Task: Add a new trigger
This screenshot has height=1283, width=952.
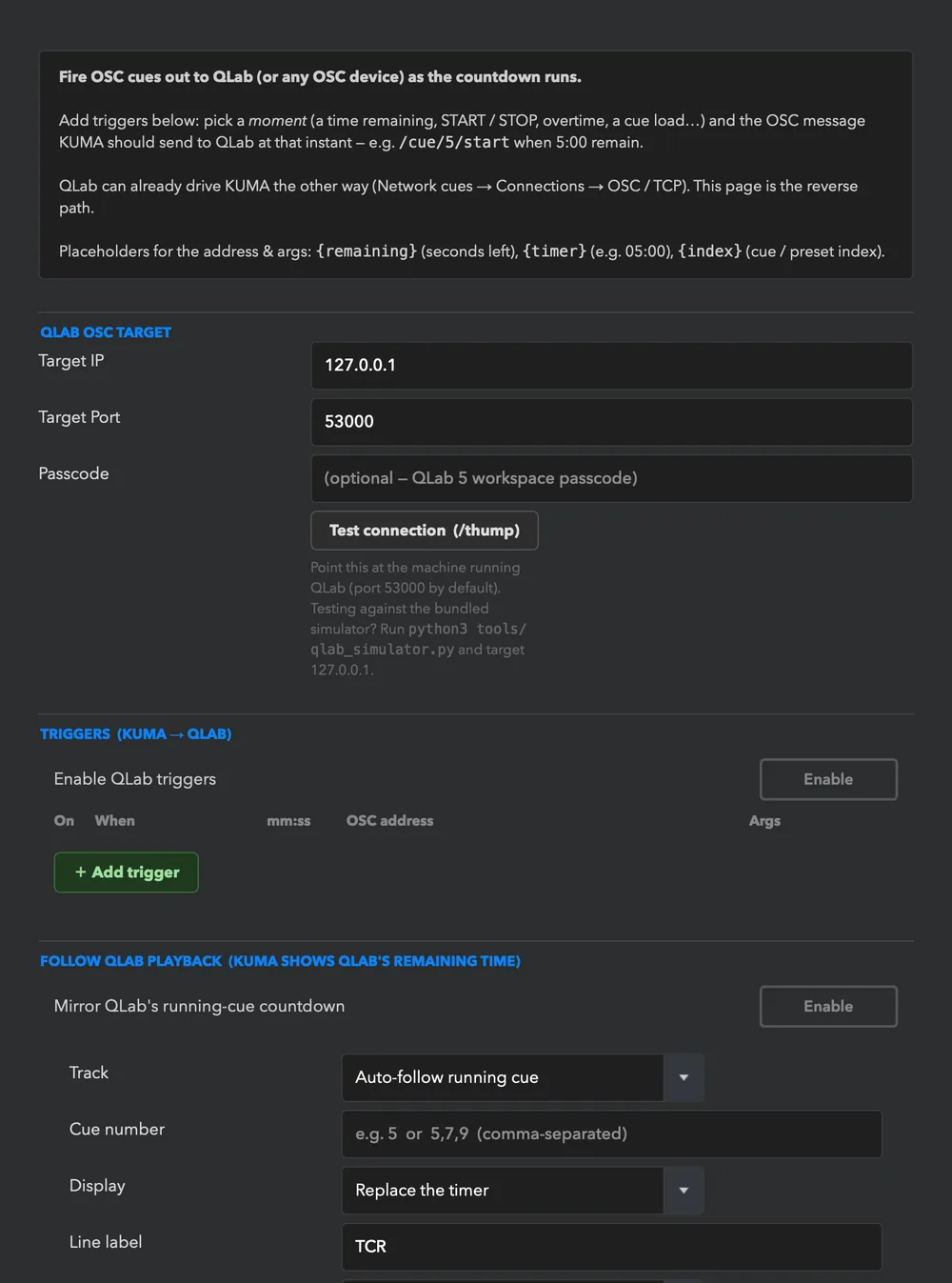Action: coord(126,872)
